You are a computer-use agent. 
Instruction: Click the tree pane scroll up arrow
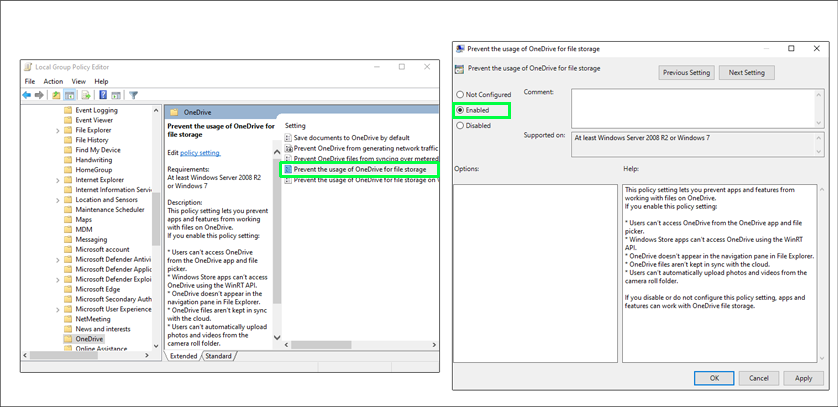coord(156,111)
